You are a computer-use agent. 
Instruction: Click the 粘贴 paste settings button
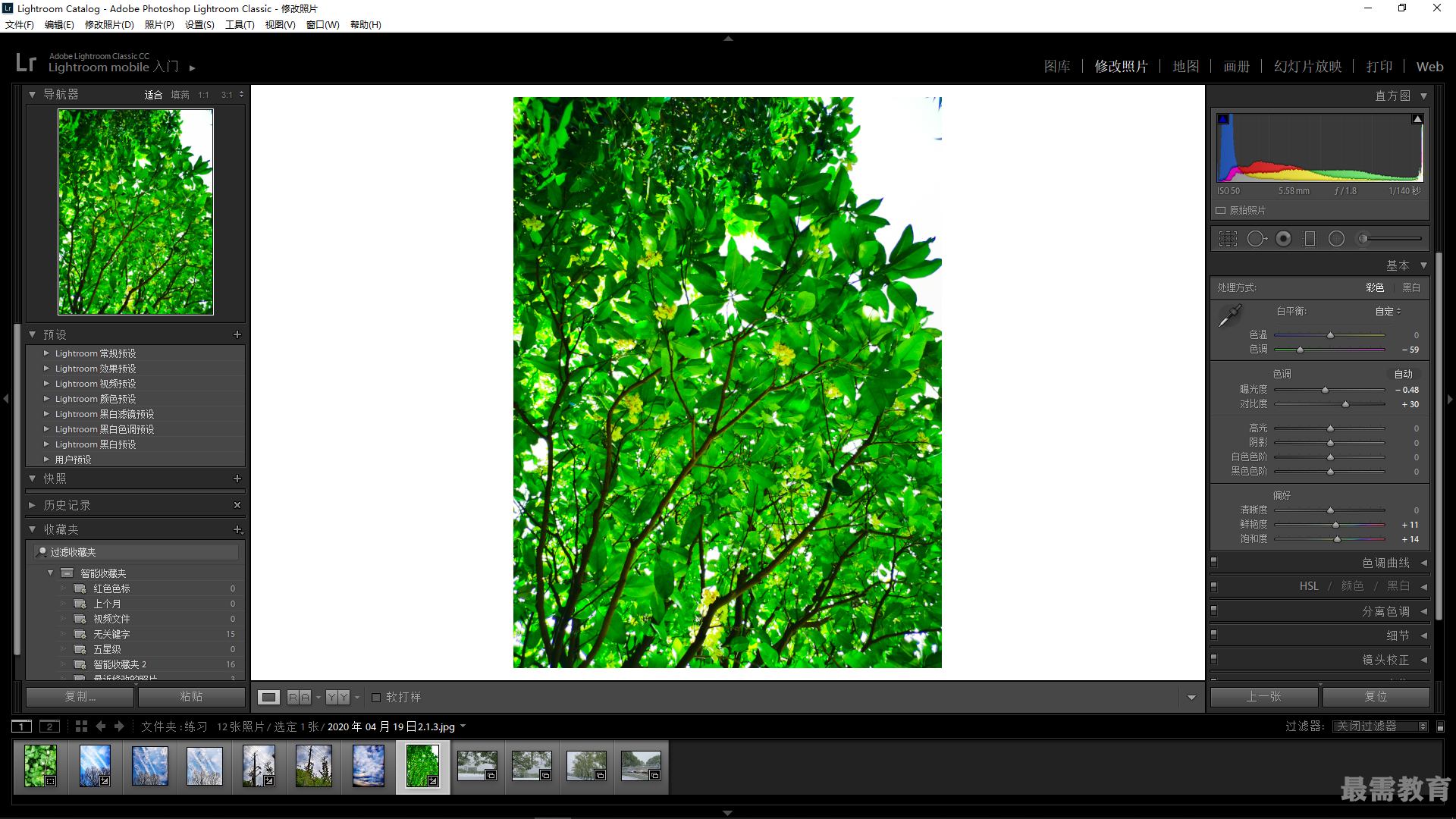(192, 697)
